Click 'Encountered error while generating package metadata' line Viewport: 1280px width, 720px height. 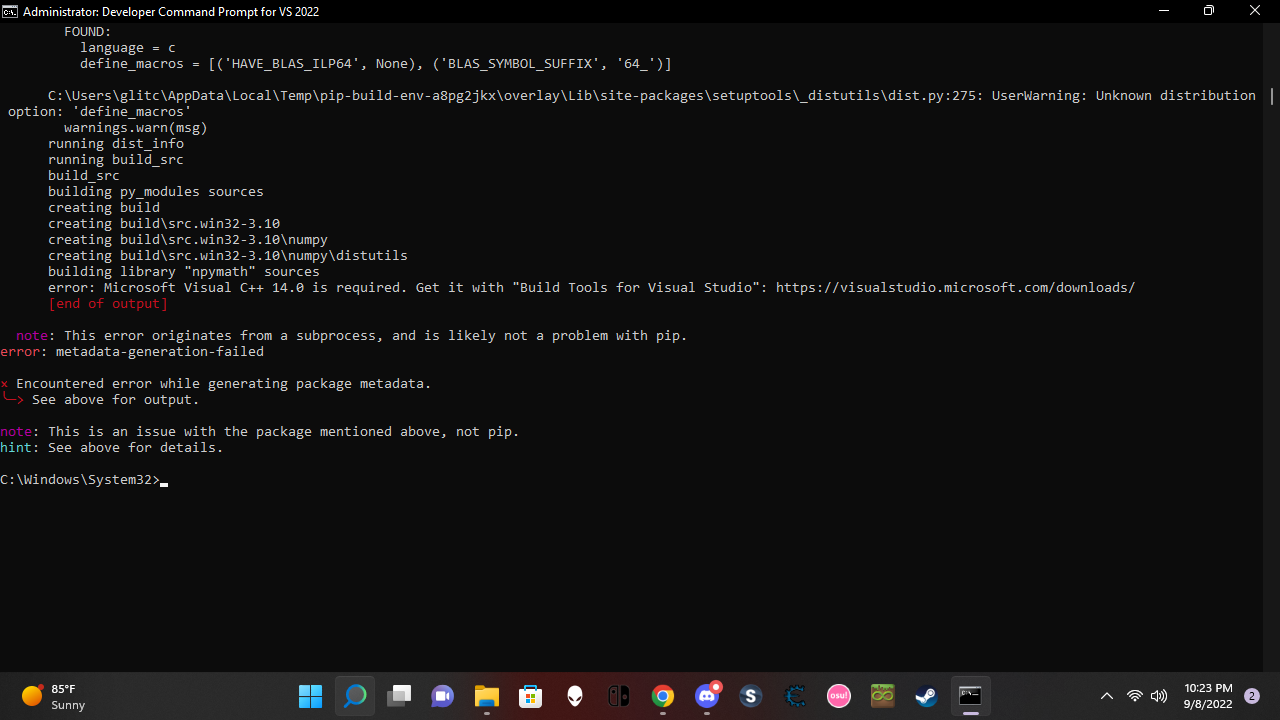tap(216, 384)
